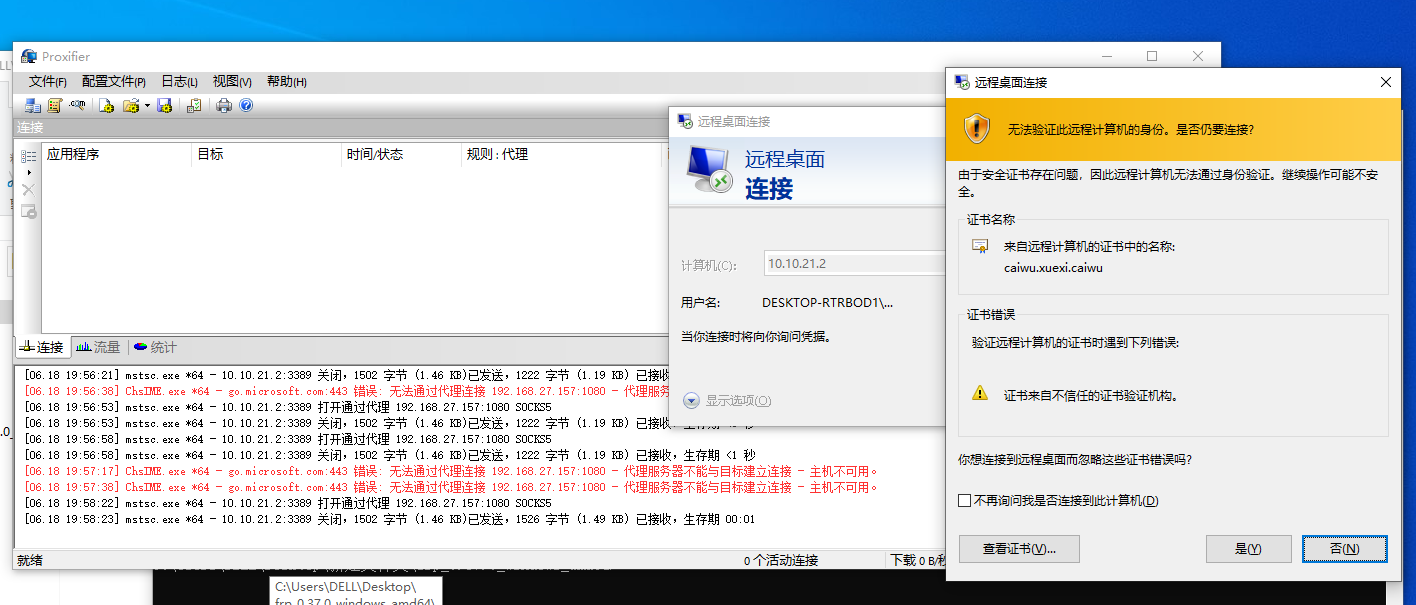The height and width of the screenshot is (605, 1416).
Task: Click red error log line at 19:57:17
Action: [451, 471]
